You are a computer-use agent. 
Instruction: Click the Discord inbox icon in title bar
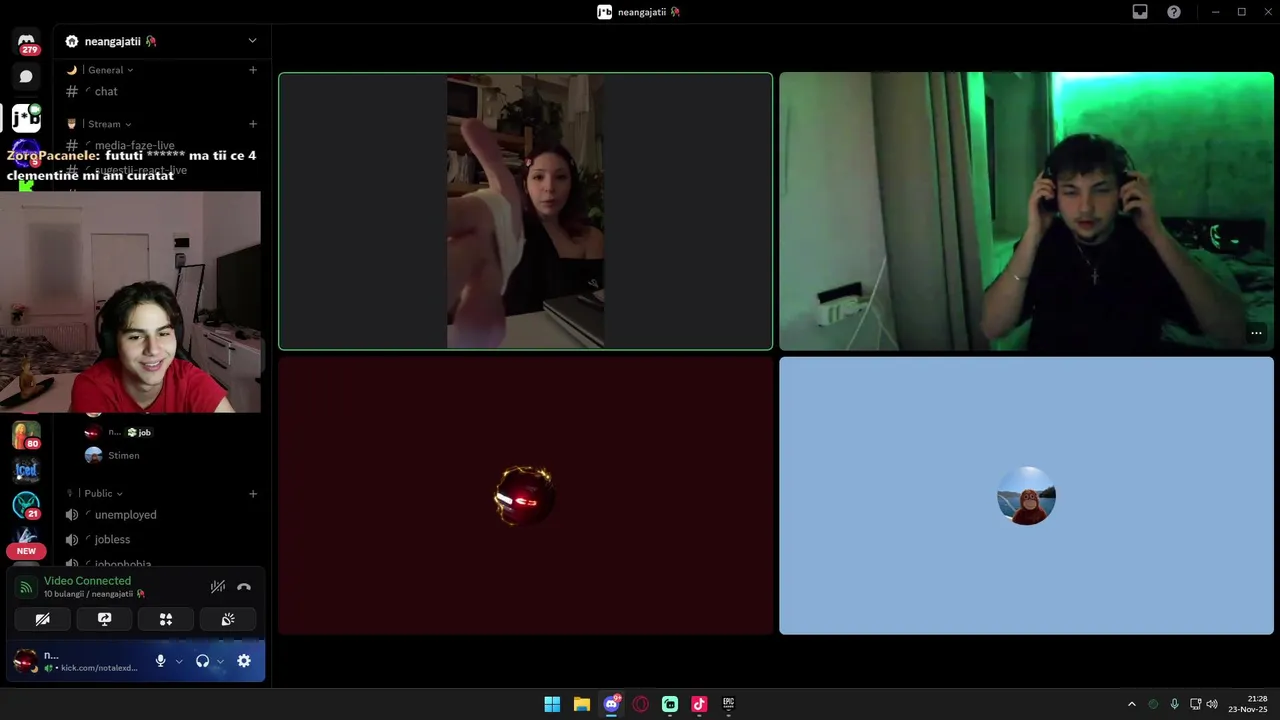[x=1140, y=12]
